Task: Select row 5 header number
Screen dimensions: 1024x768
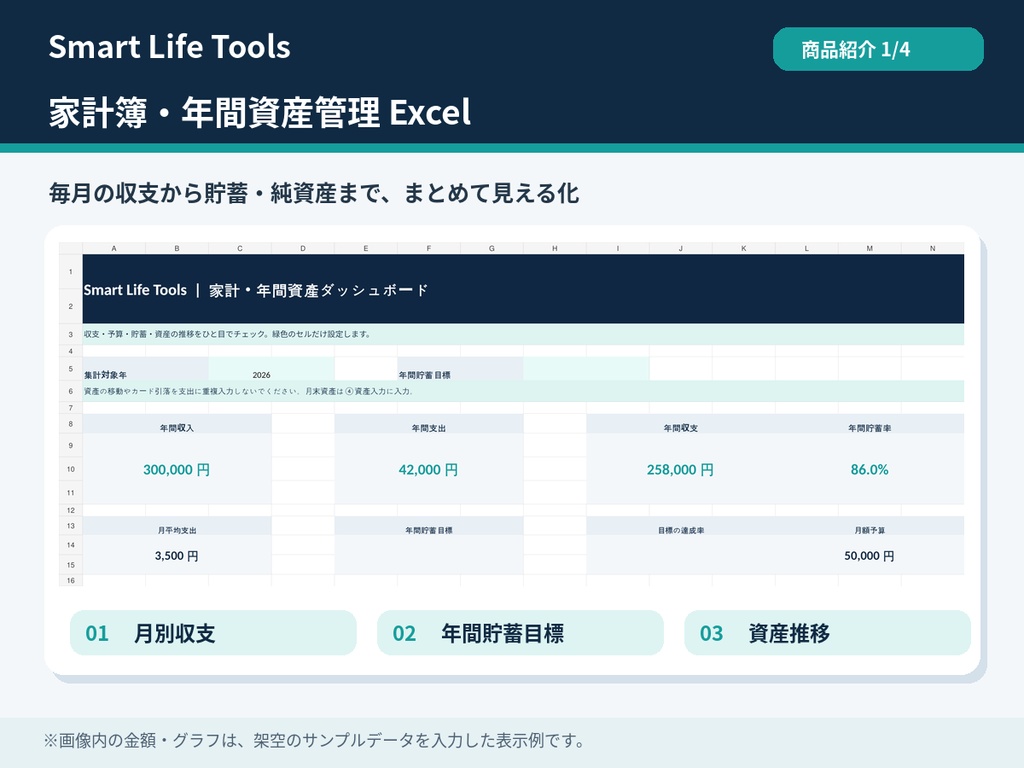Action: click(71, 368)
